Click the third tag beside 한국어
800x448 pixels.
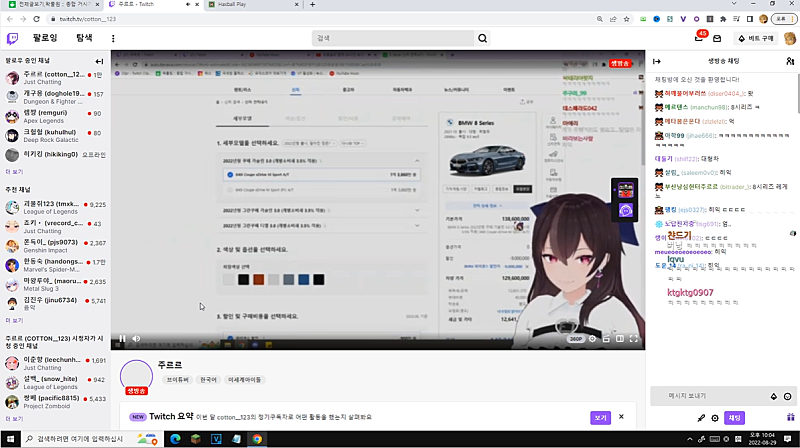[244, 380]
